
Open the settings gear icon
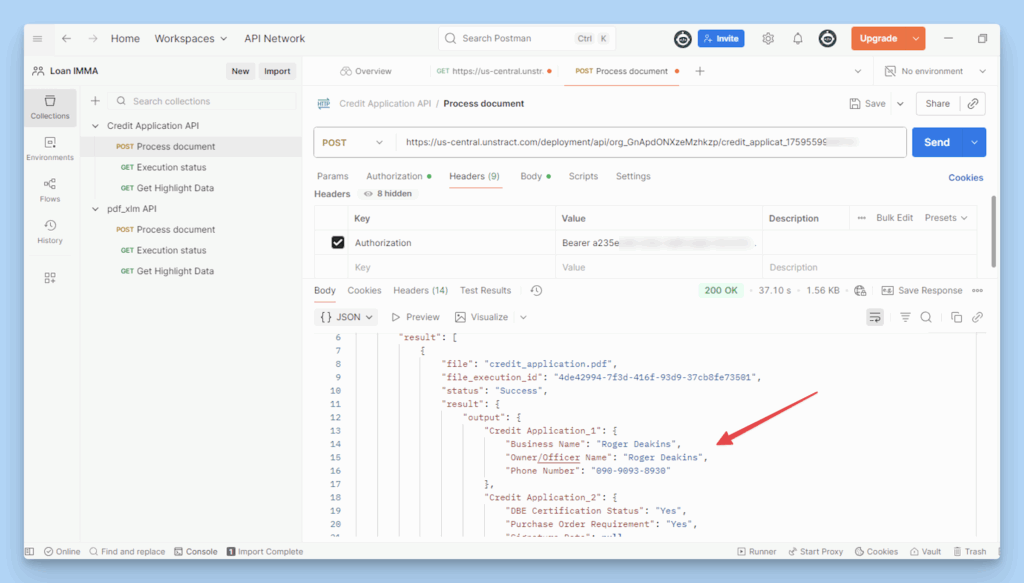[x=768, y=39]
